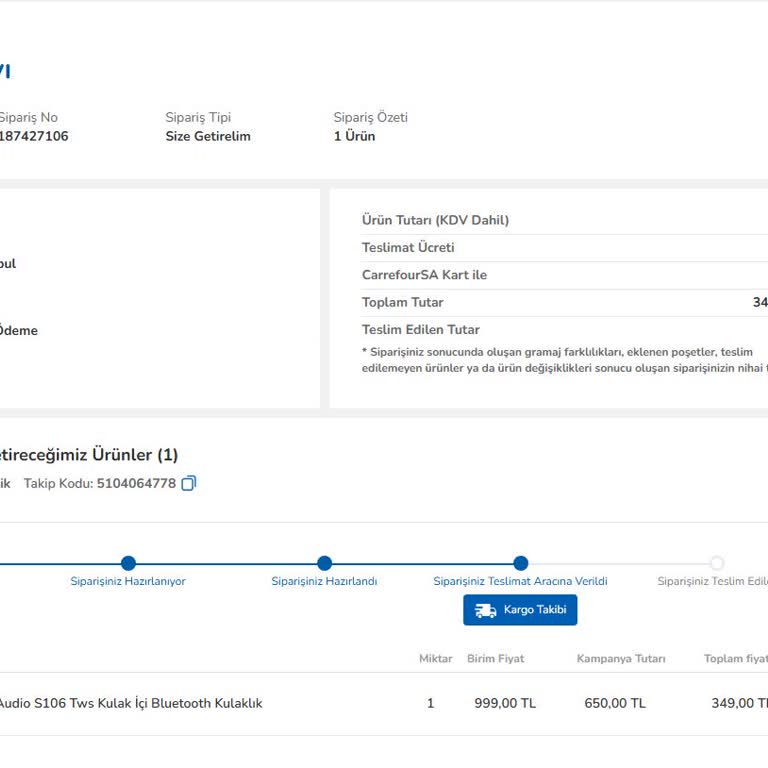Select the Siparişiniz Hazırlandı progress dot
This screenshot has width=768, height=768.
click(324, 563)
